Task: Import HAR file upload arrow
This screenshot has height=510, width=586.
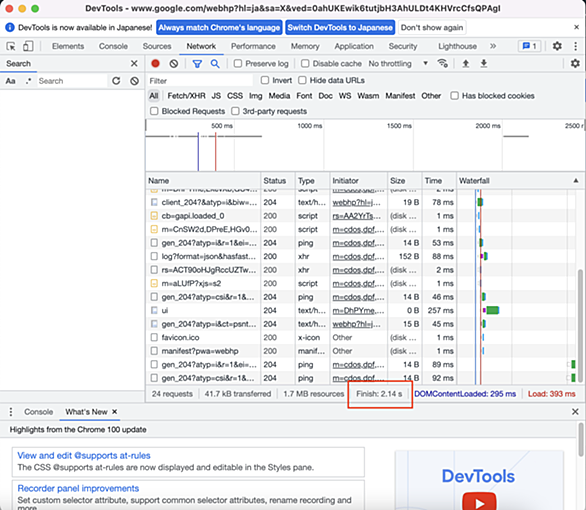Action: click(x=466, y=64)
